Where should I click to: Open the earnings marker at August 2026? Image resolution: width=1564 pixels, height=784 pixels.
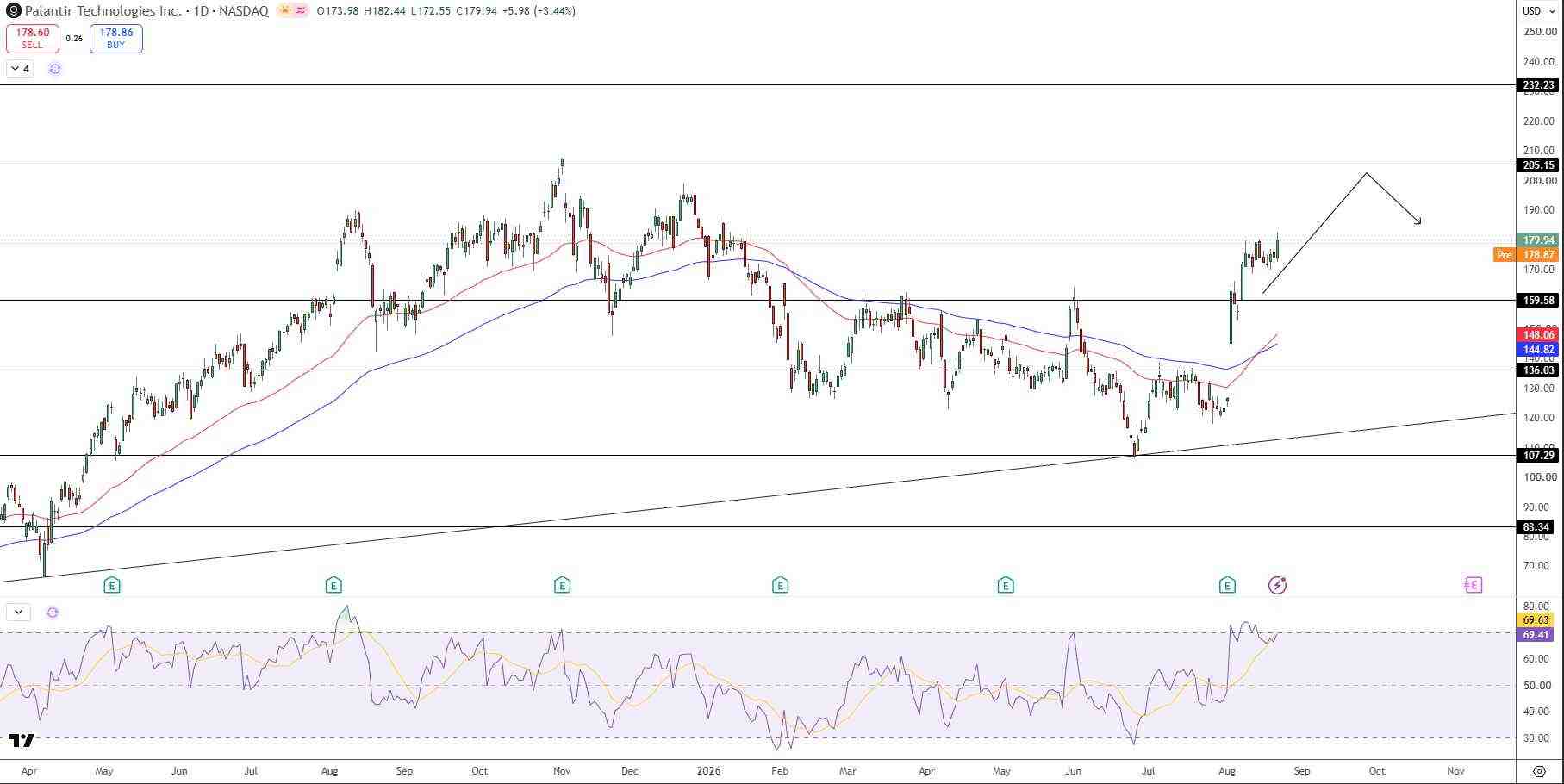[x=1227, y=586]
